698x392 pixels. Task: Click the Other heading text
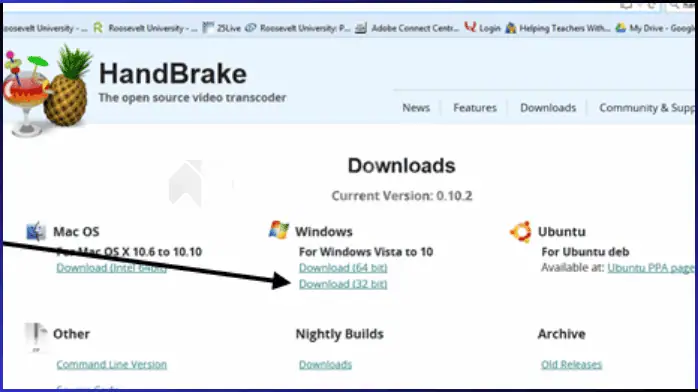tap(71, 334)
